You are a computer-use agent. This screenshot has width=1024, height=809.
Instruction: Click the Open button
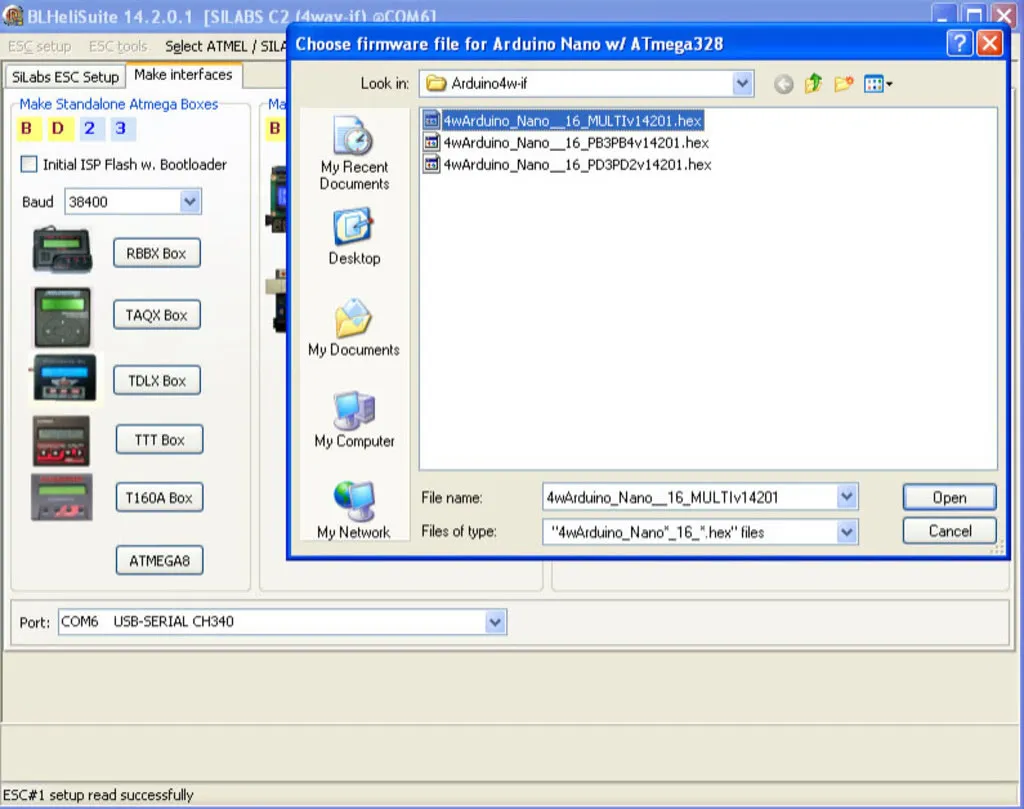coord(948,498)
